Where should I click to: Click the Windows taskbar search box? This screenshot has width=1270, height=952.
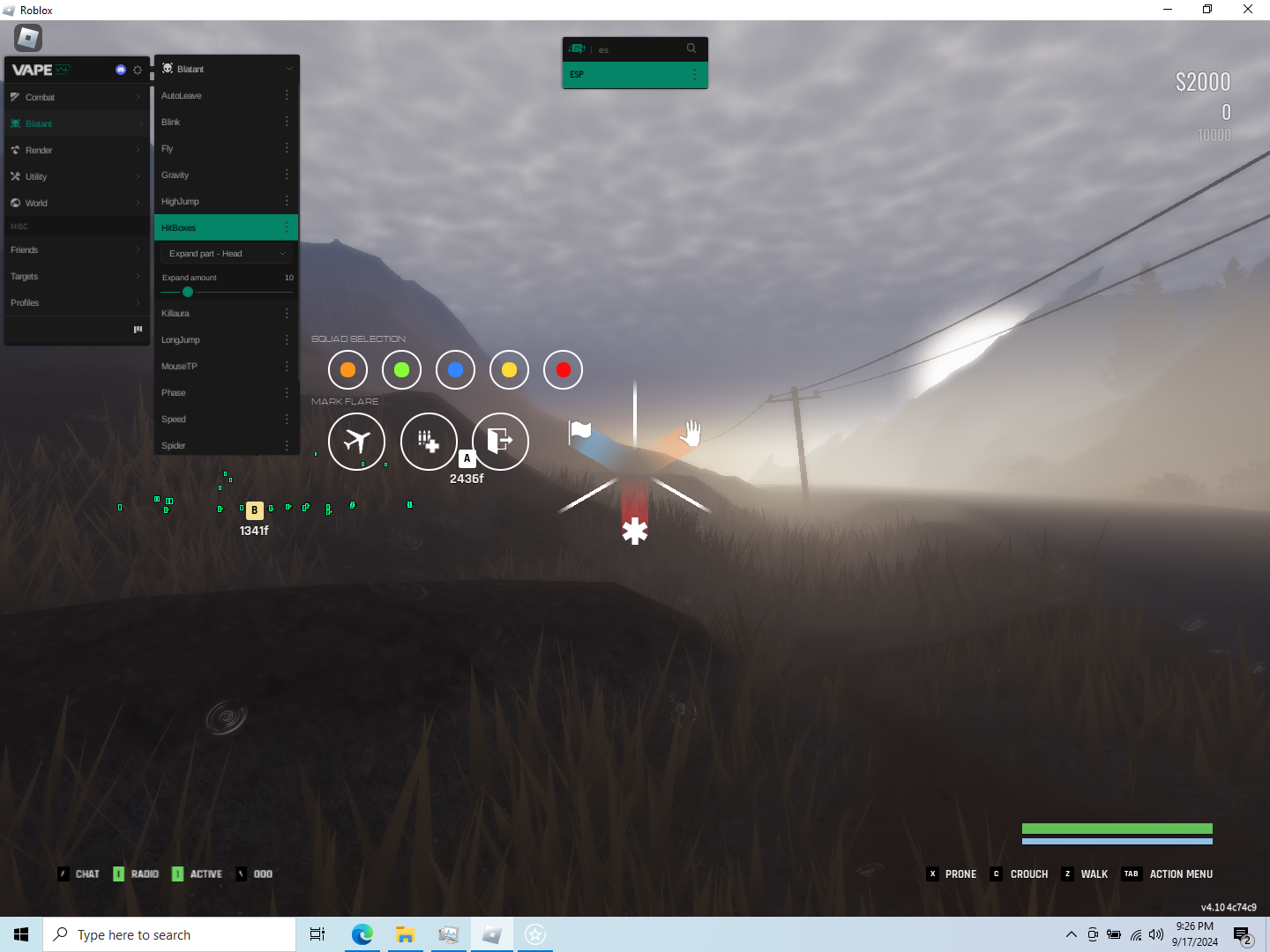[169, 934]
